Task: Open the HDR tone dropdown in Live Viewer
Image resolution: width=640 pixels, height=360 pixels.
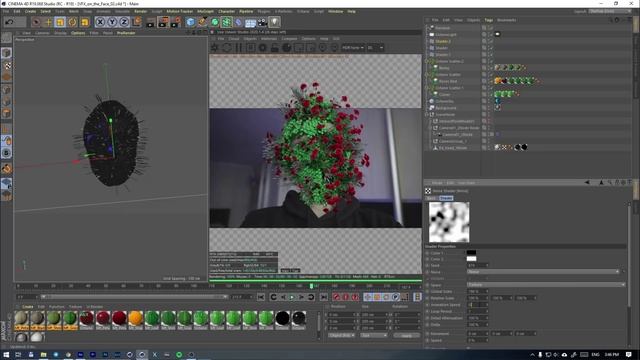Action: tap(353, 48)
